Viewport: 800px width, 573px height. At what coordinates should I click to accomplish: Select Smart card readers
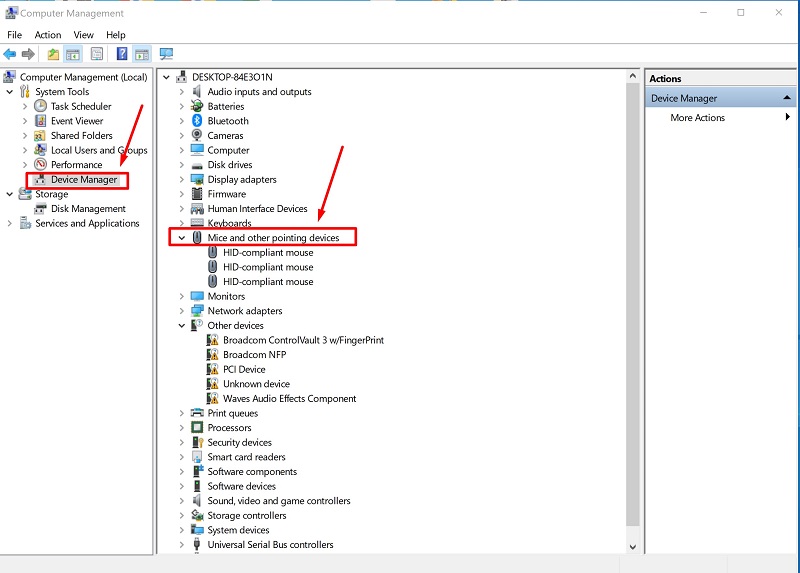pyautogui.click(x=246, y=457)
